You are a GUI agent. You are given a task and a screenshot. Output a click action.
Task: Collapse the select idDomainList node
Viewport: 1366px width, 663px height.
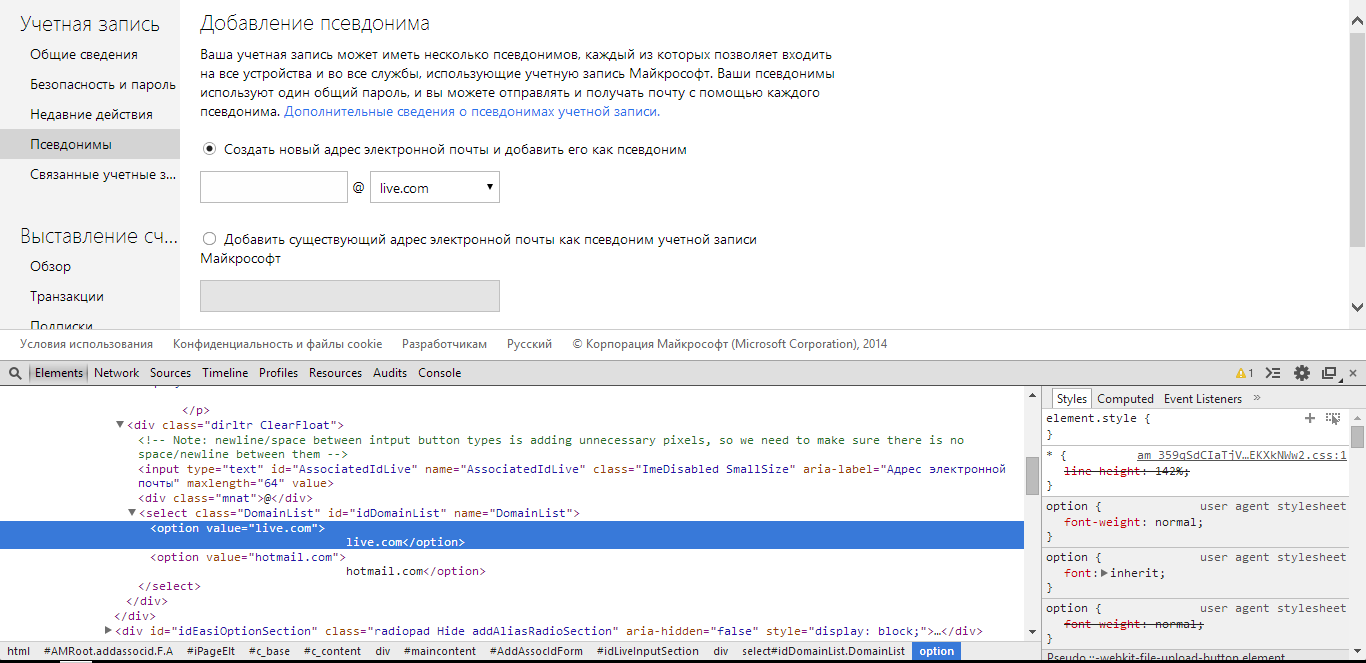pos(132,513)
